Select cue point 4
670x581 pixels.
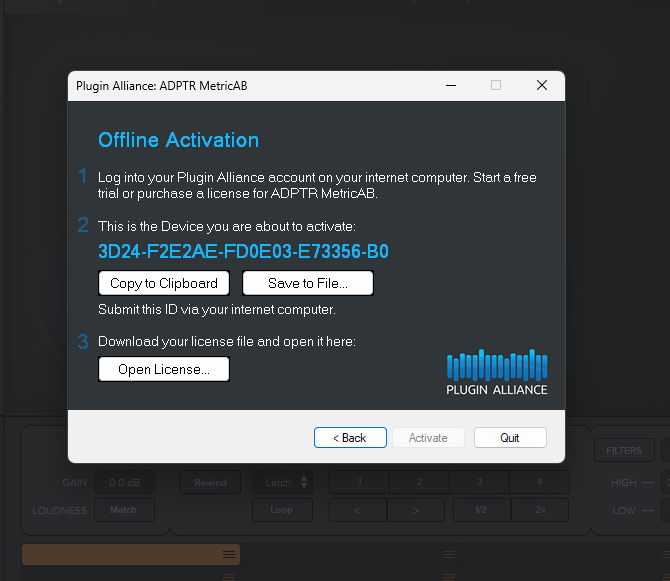point(539,482)
